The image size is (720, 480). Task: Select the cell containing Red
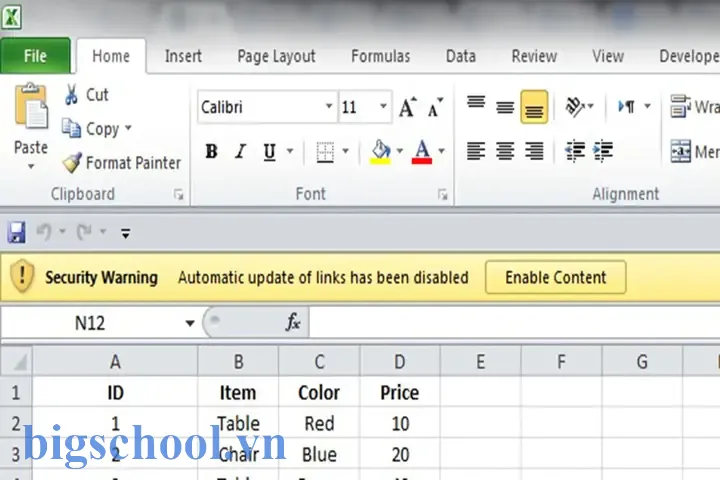319,423
